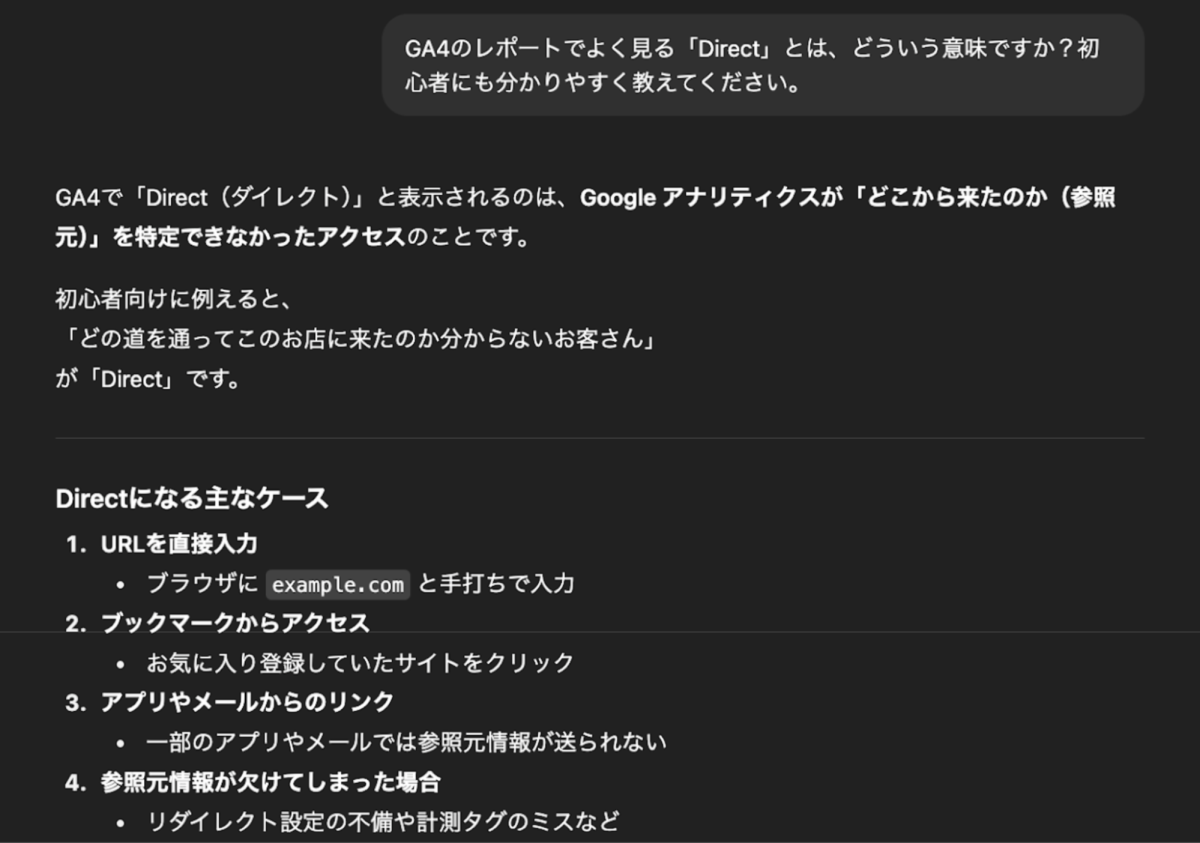Click list item URLを直接入力
Screen dimensions: 1200x843
point(179,543)
